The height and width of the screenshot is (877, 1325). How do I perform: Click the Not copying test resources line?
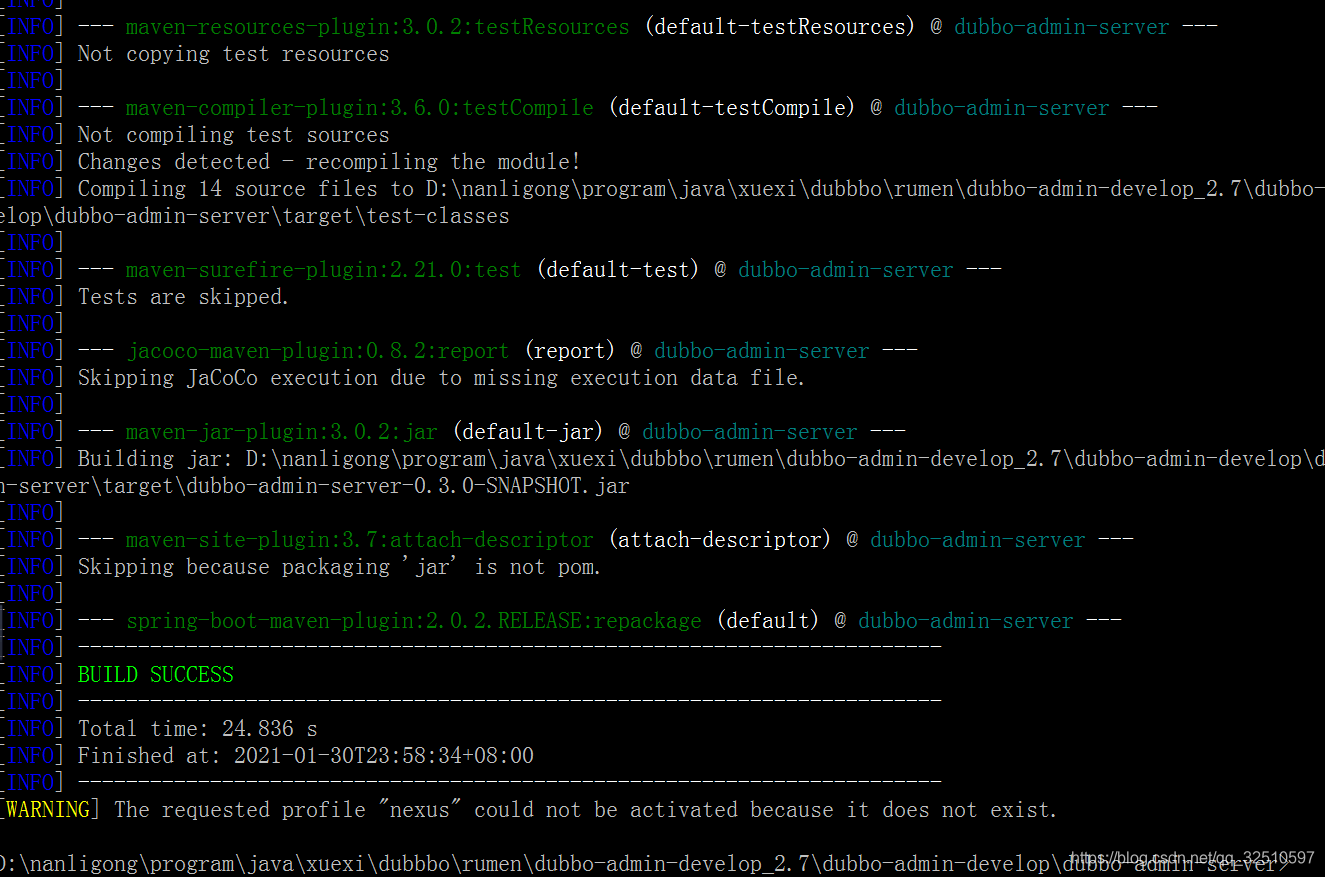pos(233,54)
